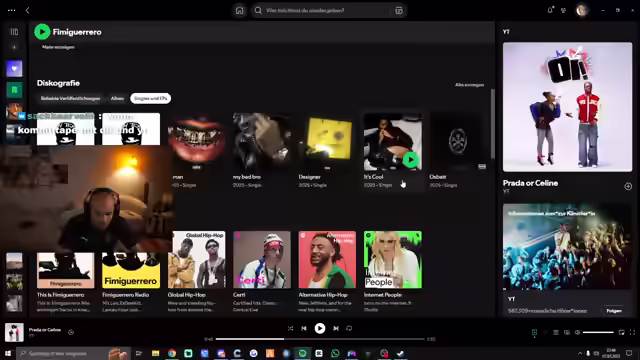This screenshot has height=360, width=640.
Task: Open the Spotify Home page
Action: (x=240, y=11)
